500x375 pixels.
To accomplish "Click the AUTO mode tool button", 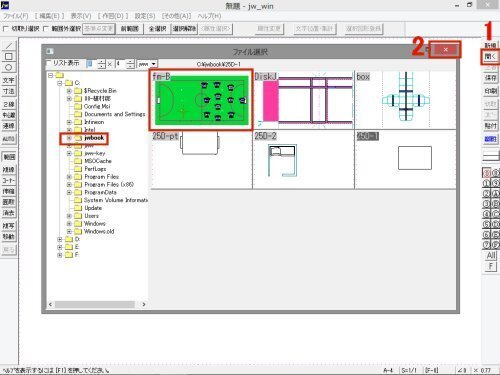I will (9, 139).
